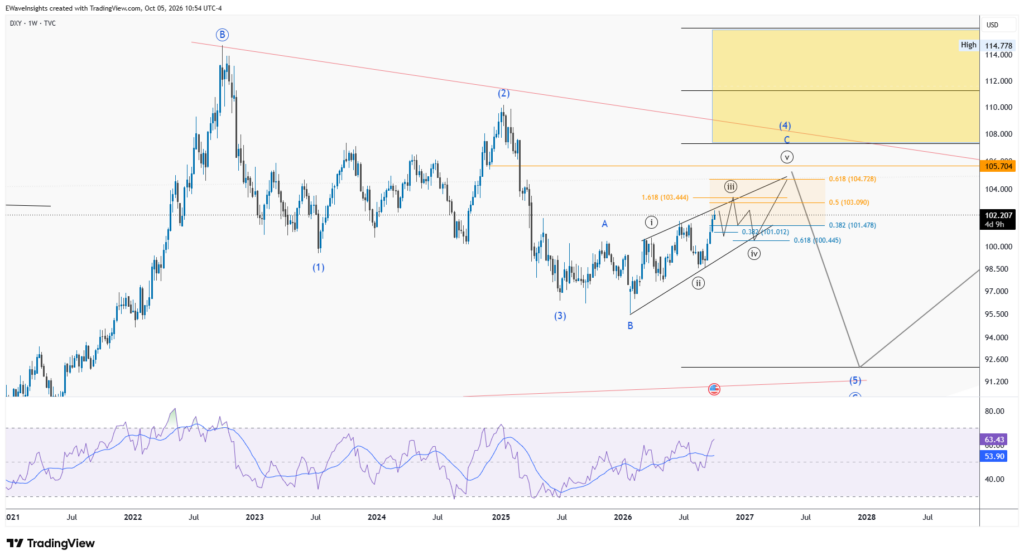Click the 1.618 (103.444) Fibonacci label
Image resolution: width=1024 pixels, height=560 pixels.
pyautogui.click(x=665, y=197)
